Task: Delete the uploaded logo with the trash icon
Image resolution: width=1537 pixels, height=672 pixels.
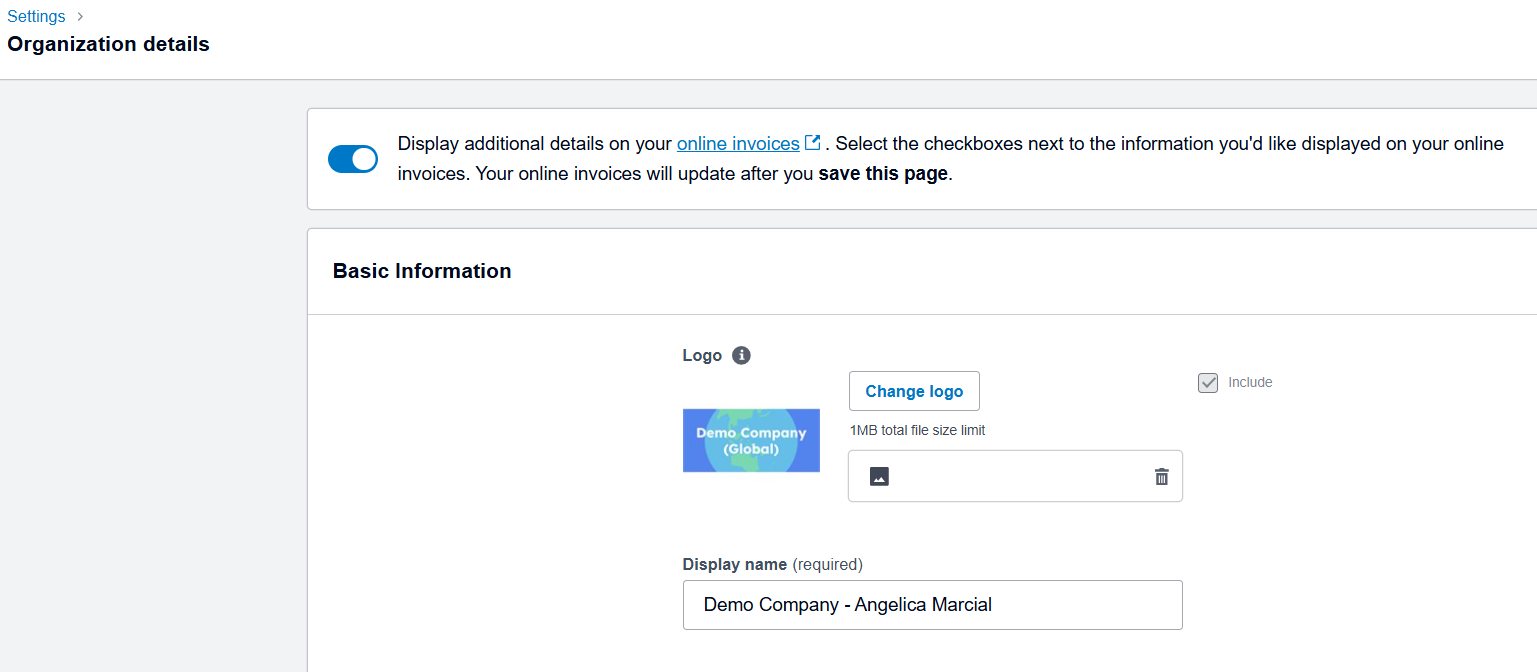Action: click(x=1161, y=476)
